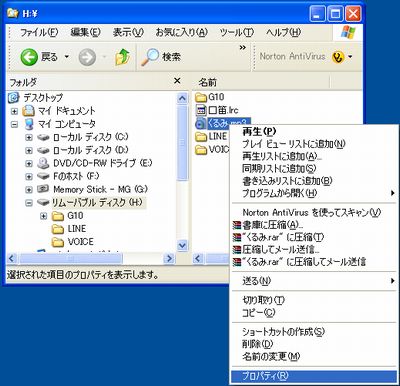Click tree scrollbar up arrow
This screenshot has width=400, height=386.
pyautogui.click(x=182, y=98)
